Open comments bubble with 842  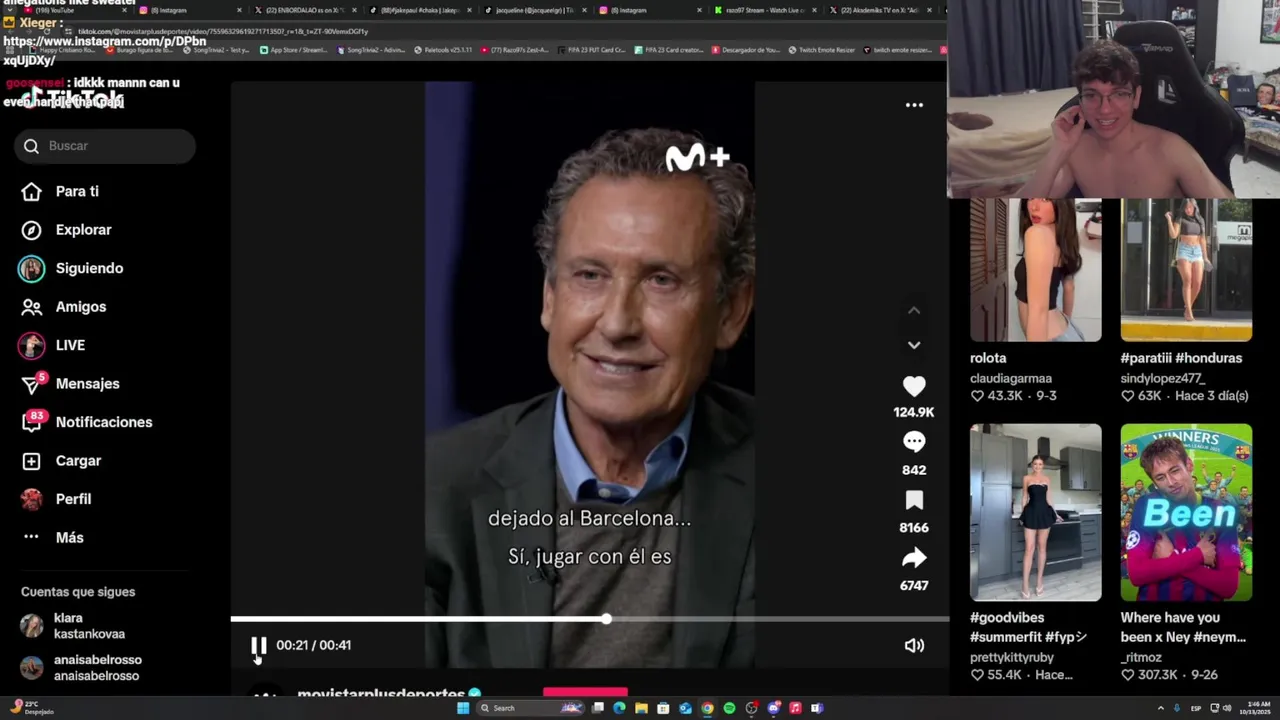(914, 442)
